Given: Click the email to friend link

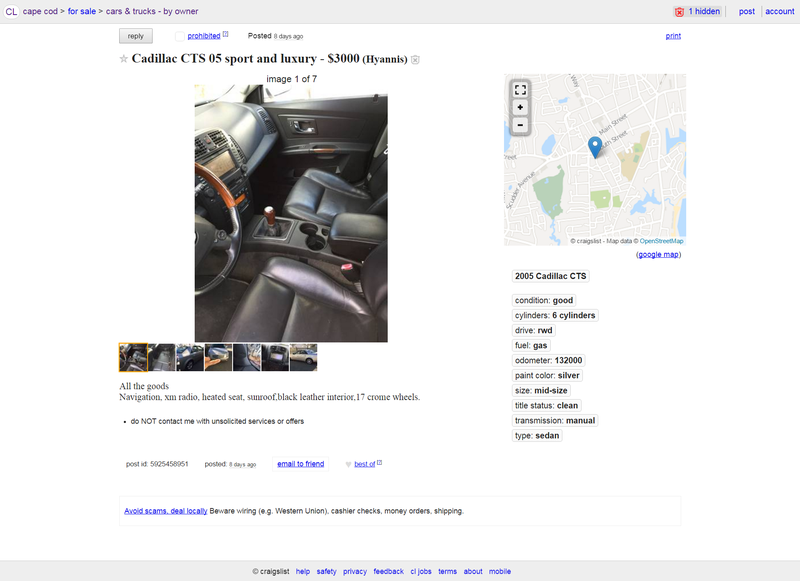Looking at the screenshot, I should (301, 464).
